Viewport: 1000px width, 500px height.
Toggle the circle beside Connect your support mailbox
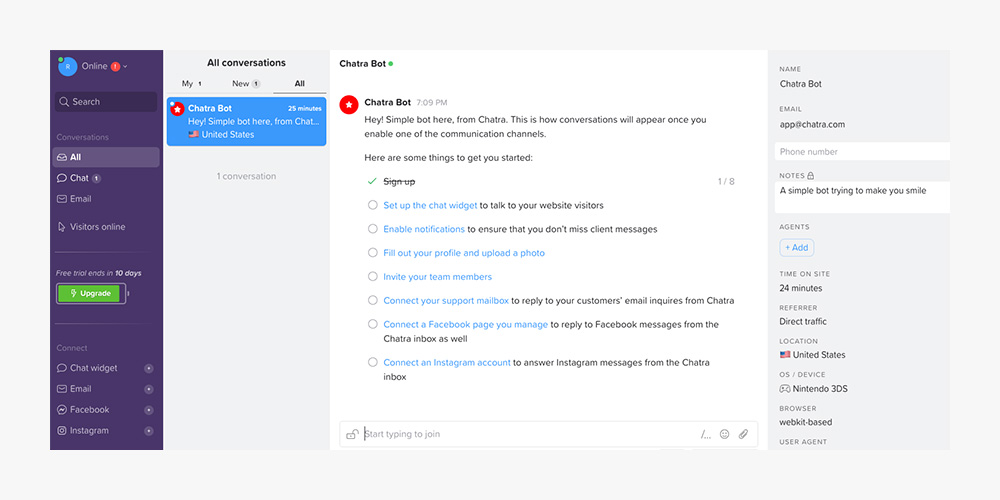372,300
